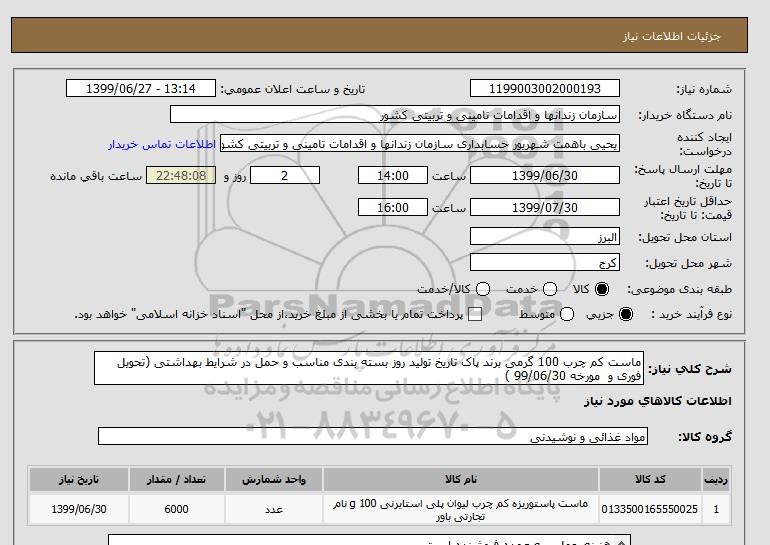This screenshot has width=770, height=545.
Task: Click the response deadline time 14:00 field
Action: point(393,176)
